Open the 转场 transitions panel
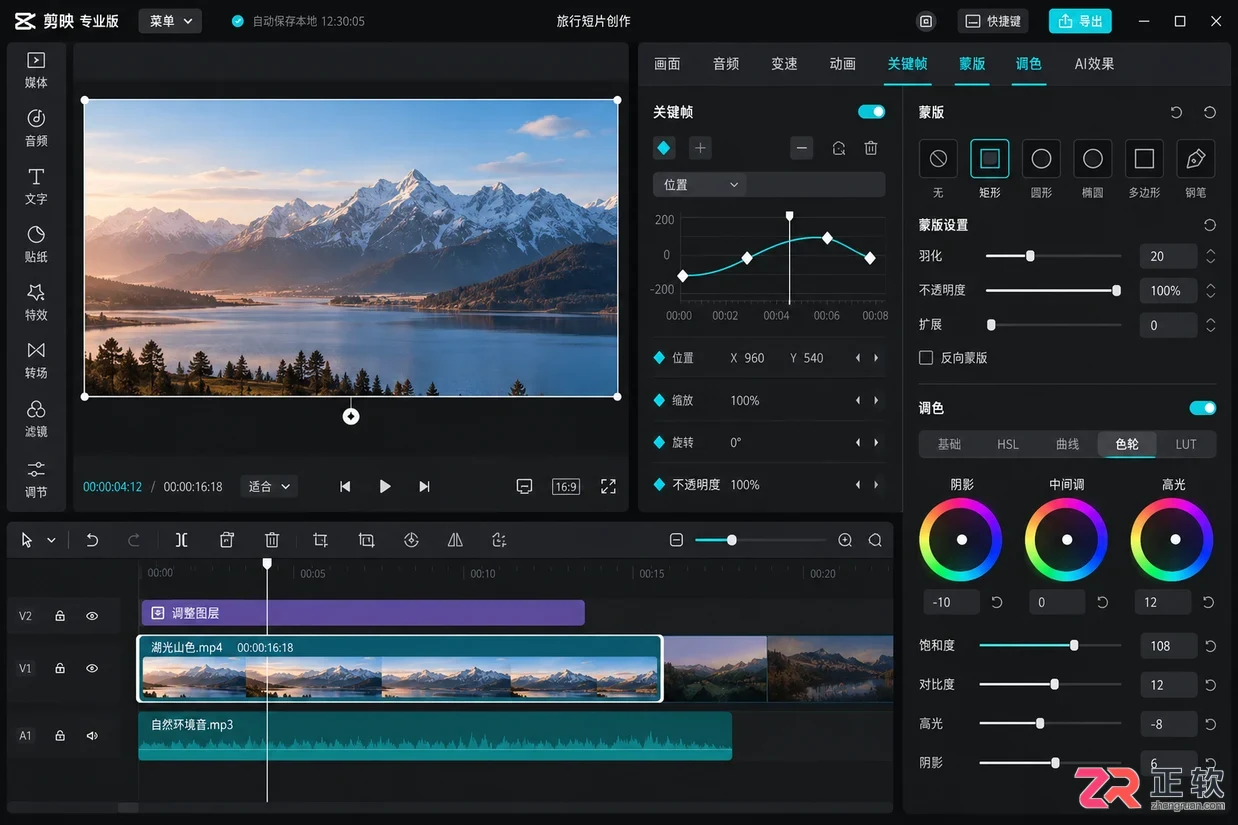This screenshot has height=825, width=1238. pyautogui.click(x=36, y=360)
